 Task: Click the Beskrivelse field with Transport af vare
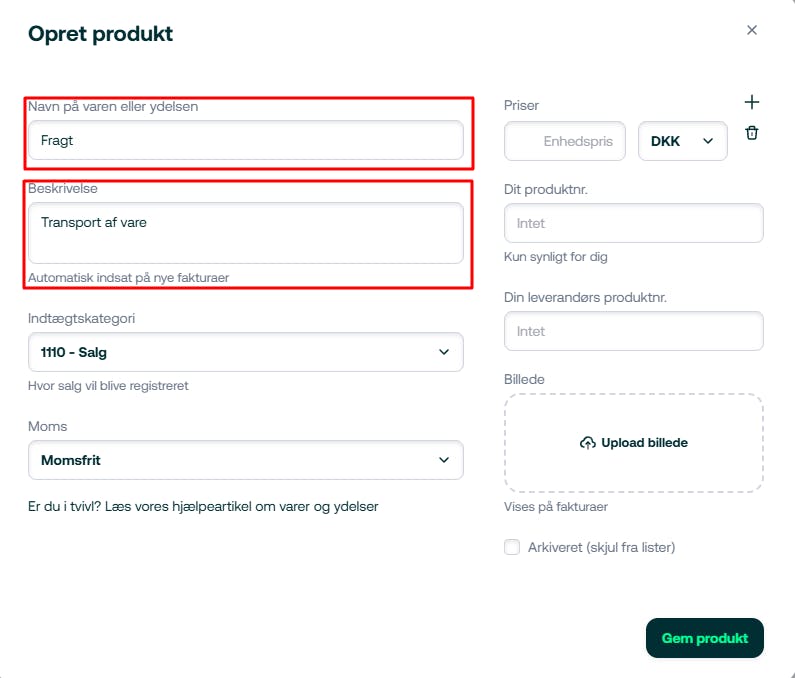(x=245, y=233)
